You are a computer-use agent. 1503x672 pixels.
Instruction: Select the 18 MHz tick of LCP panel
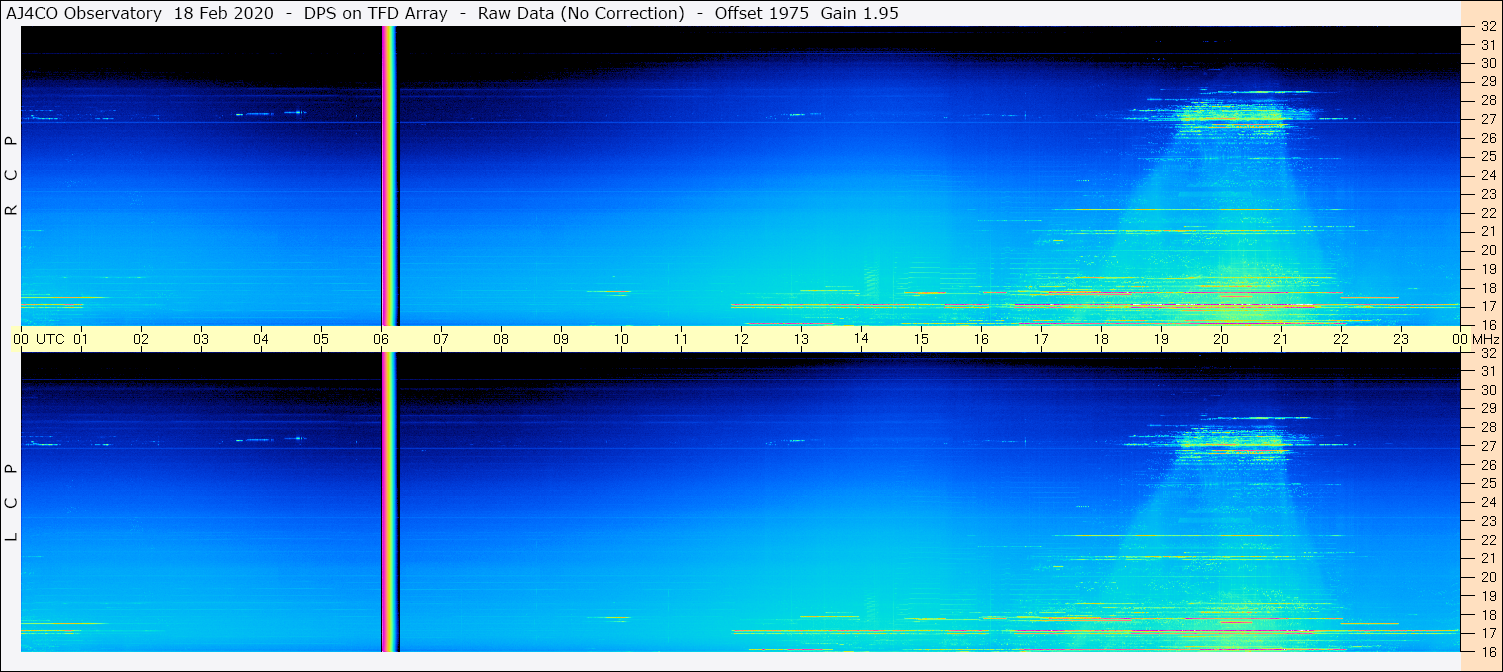[1488, 614]
